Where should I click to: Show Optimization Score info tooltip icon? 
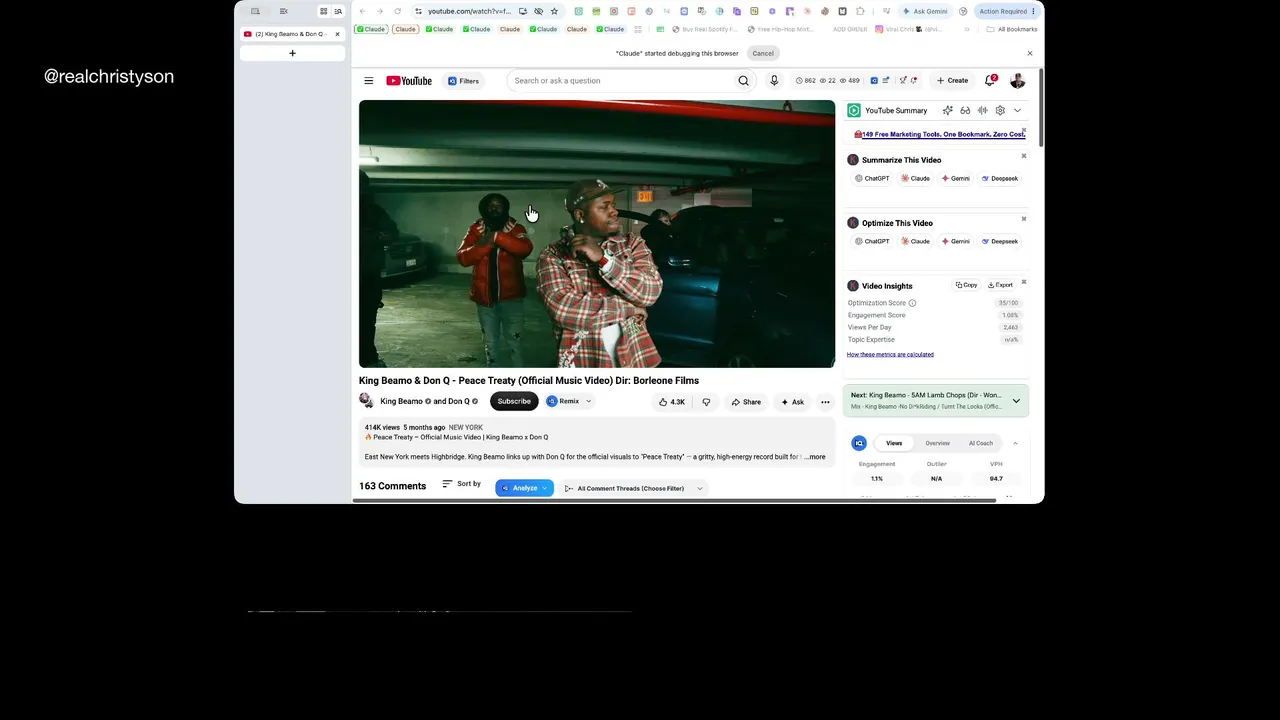pyautogui.click(x=912, y=303)
